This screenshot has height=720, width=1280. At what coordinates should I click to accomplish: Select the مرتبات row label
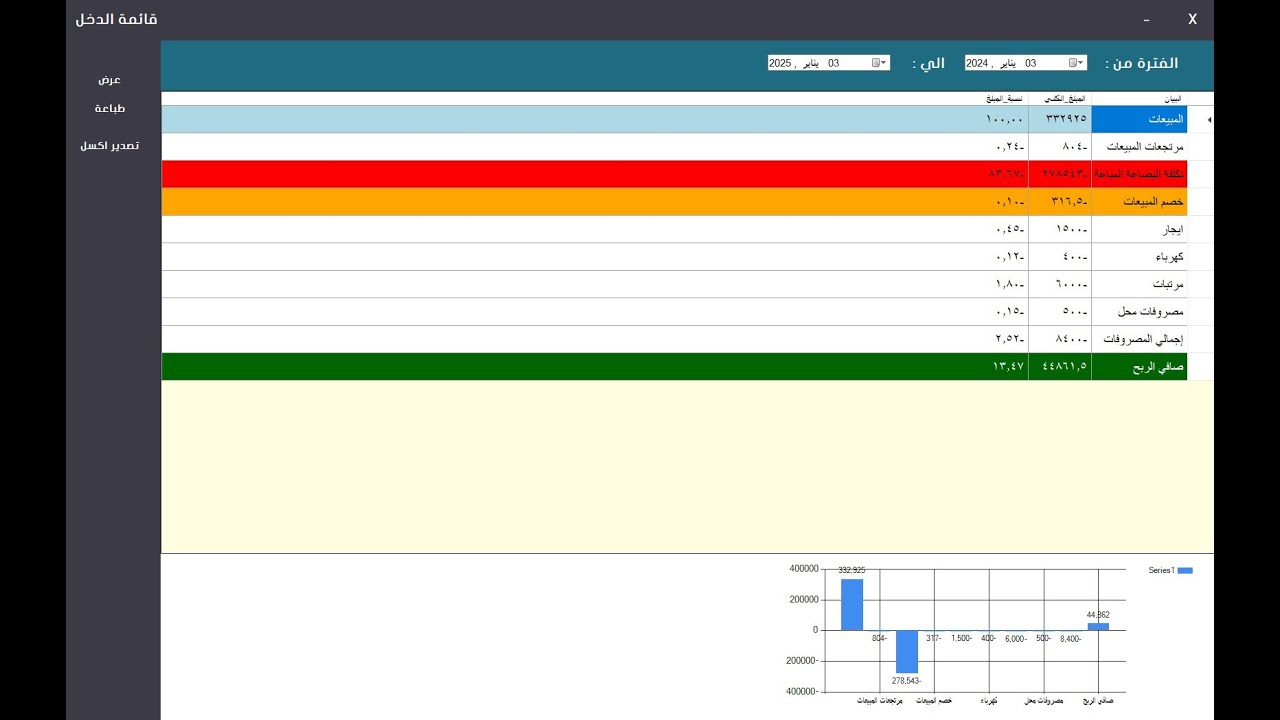(1139, 284)
